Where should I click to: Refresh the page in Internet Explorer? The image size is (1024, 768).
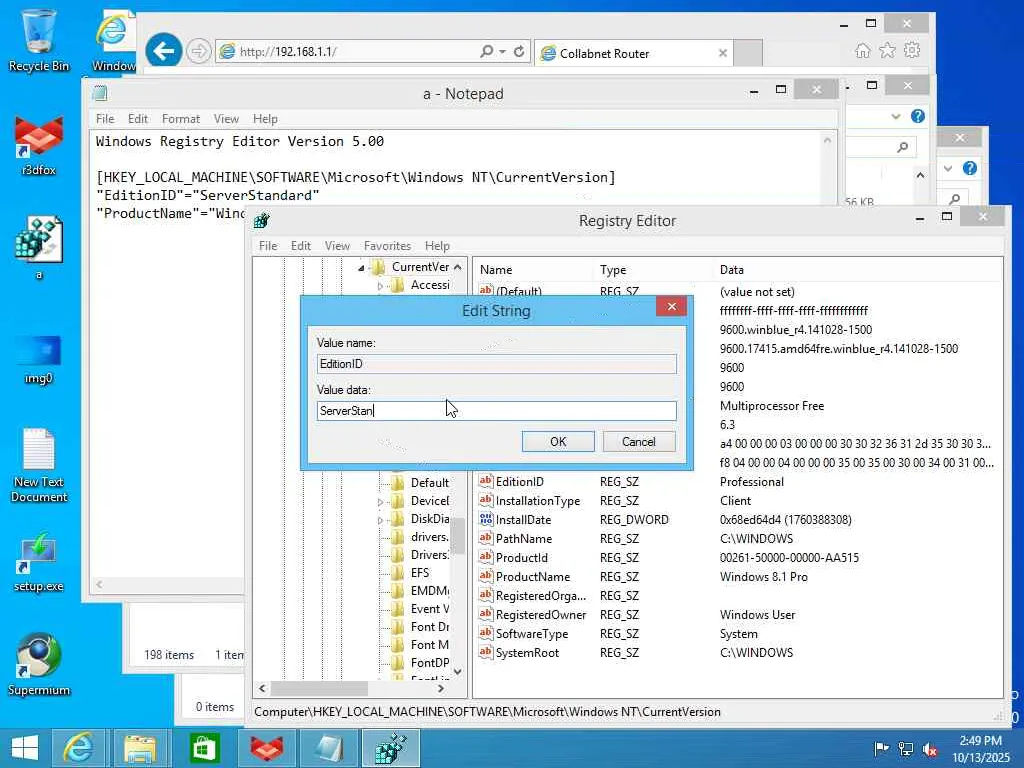519,51
